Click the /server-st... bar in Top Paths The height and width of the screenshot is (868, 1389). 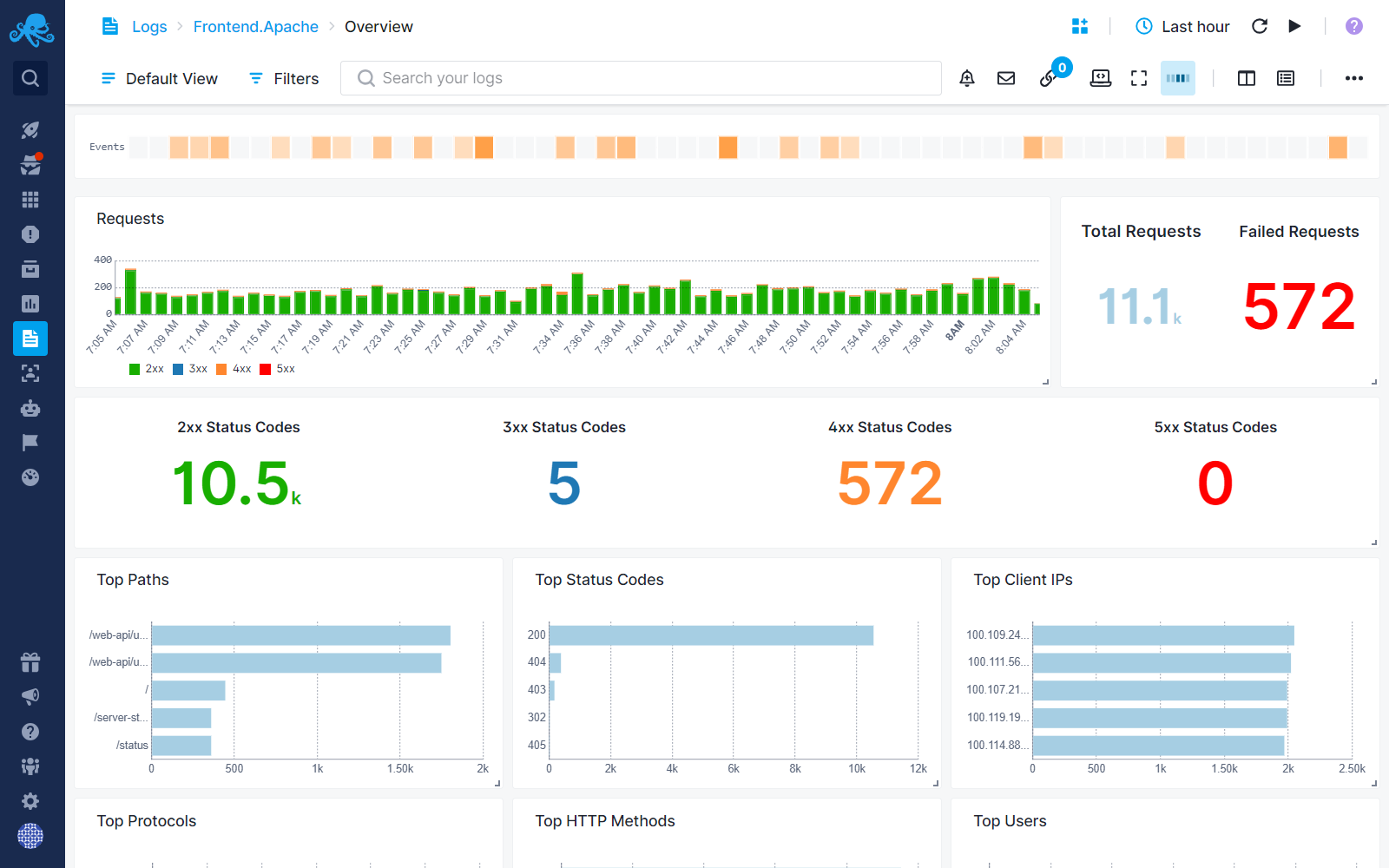coord(181,718)
